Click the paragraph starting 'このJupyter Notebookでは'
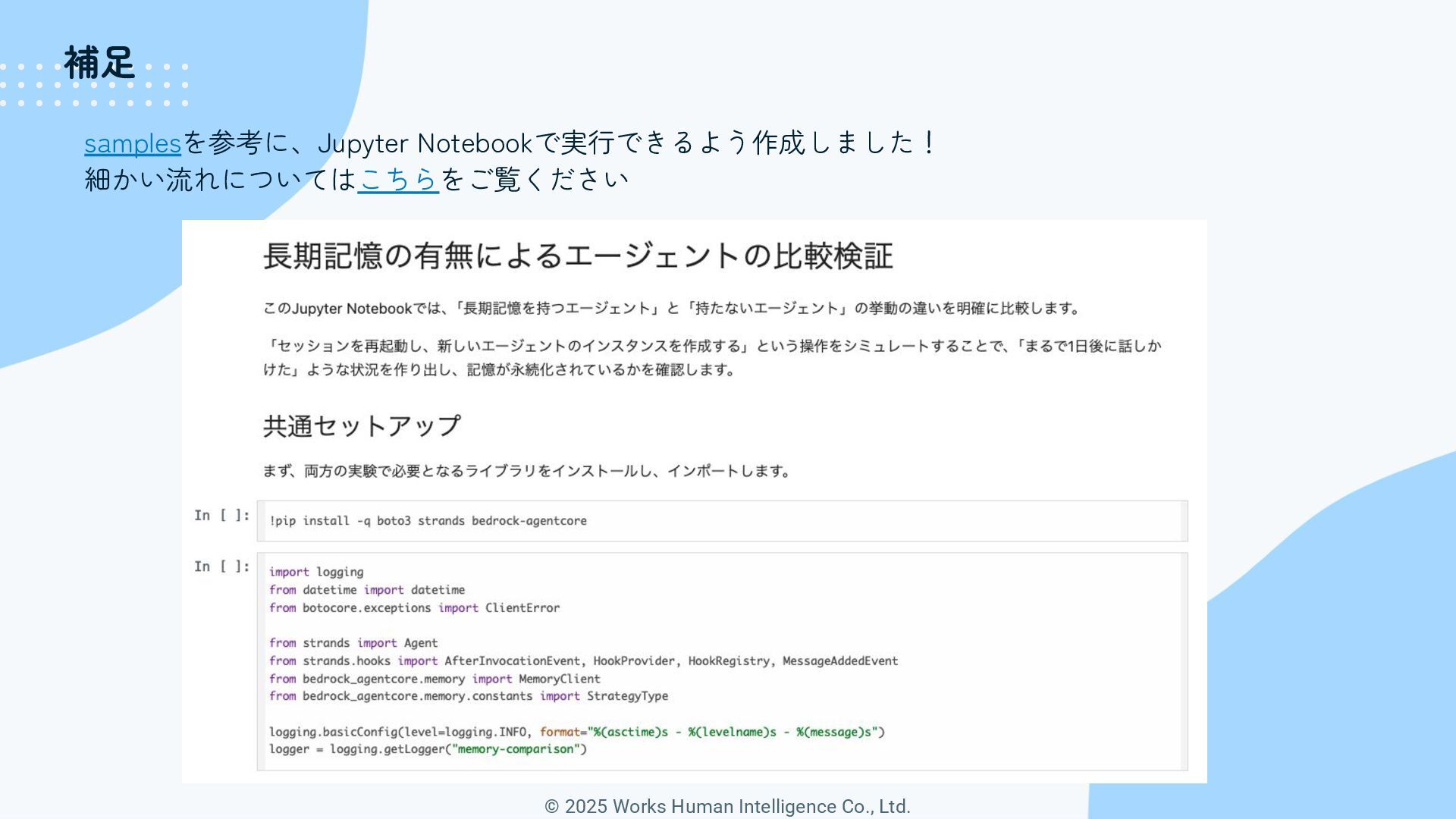Viewport: 1456px width, 819px height. point(671,309)
